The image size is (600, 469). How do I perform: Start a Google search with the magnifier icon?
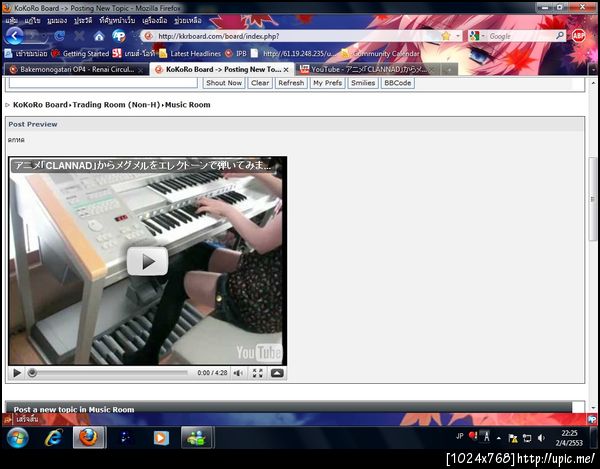(x=560, y=36)
